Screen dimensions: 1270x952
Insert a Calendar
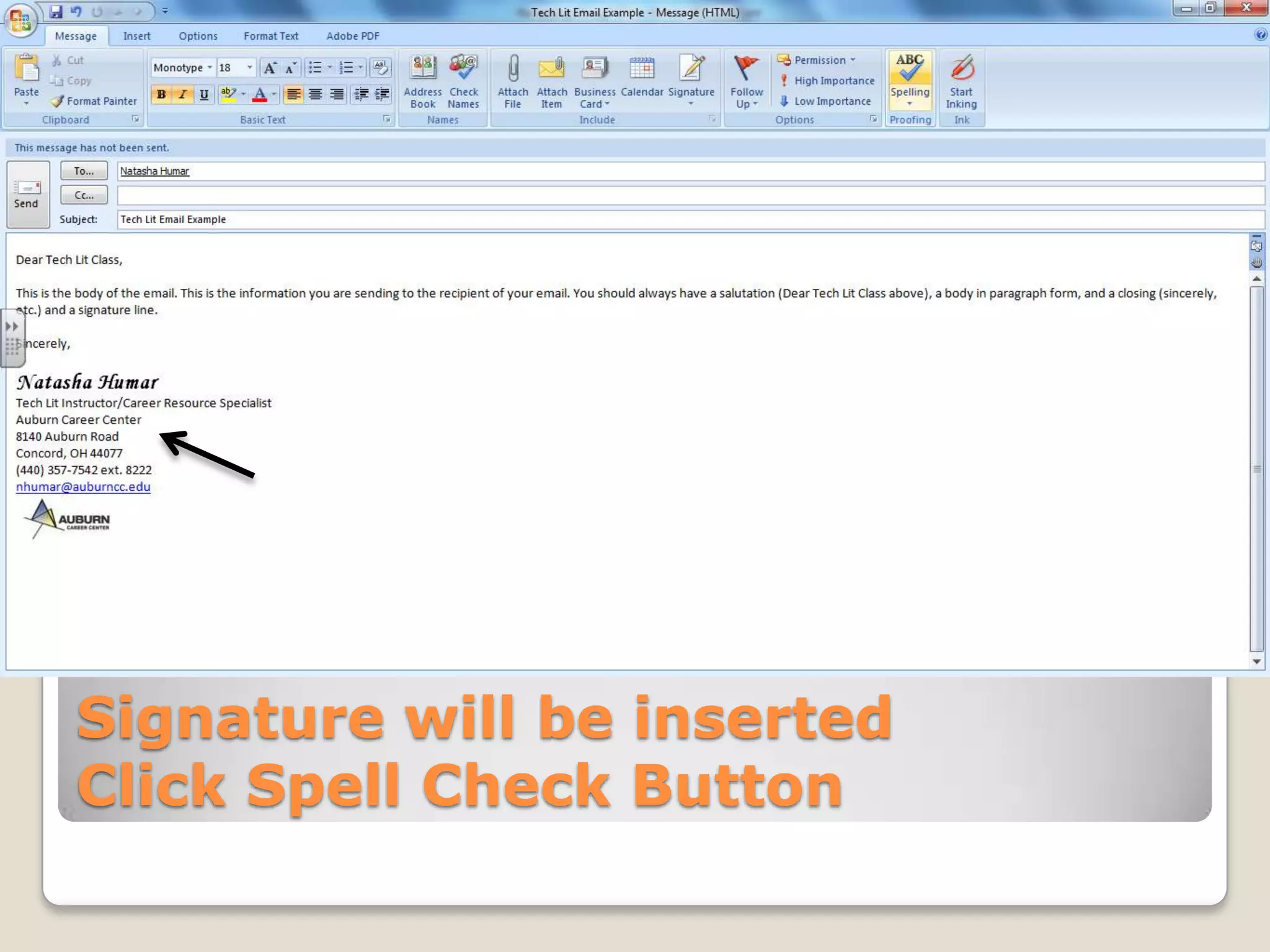click(642, 76)
